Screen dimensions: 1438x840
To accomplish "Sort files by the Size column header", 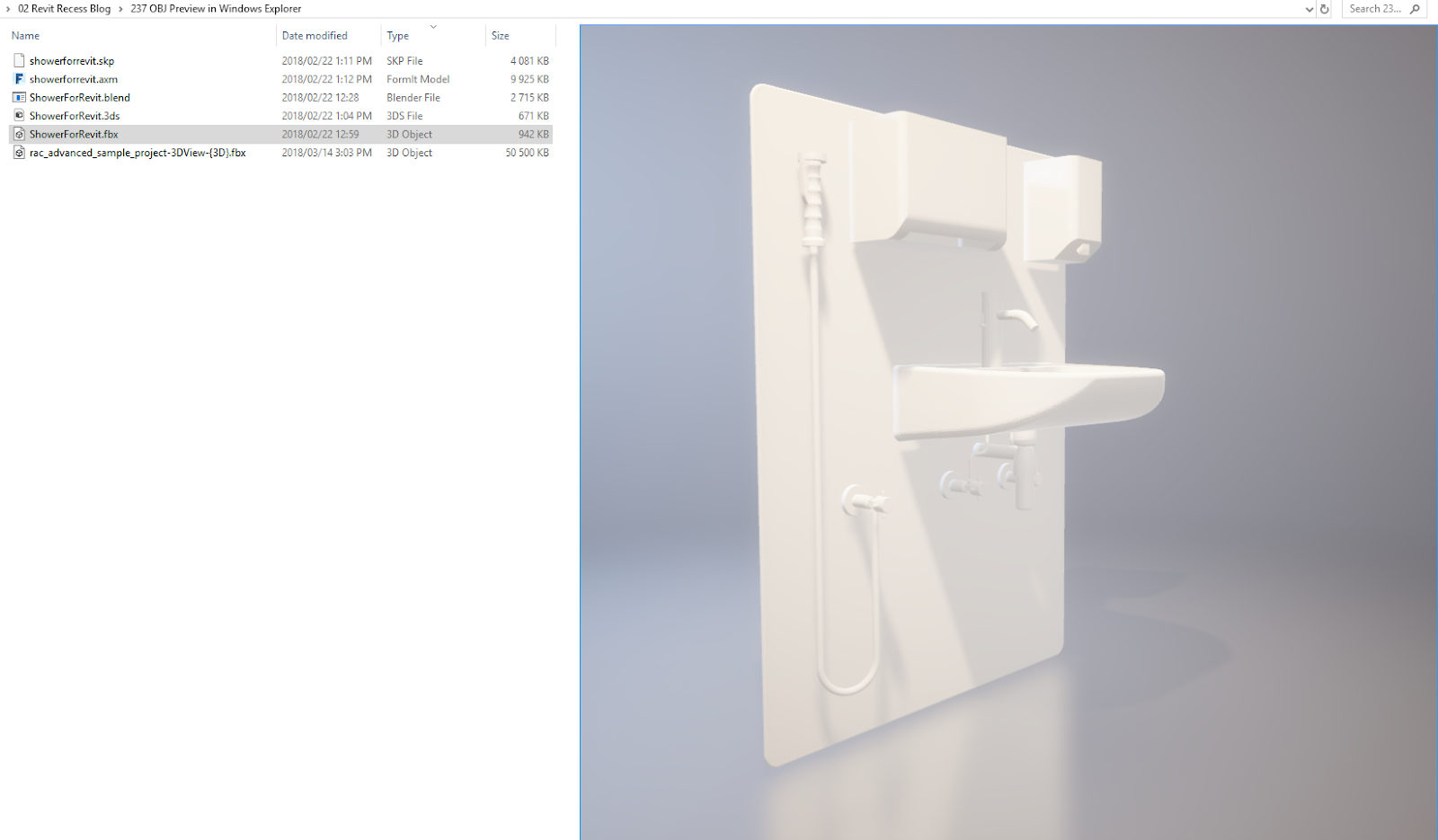I will pyautogui.click(x=499, y=35).
